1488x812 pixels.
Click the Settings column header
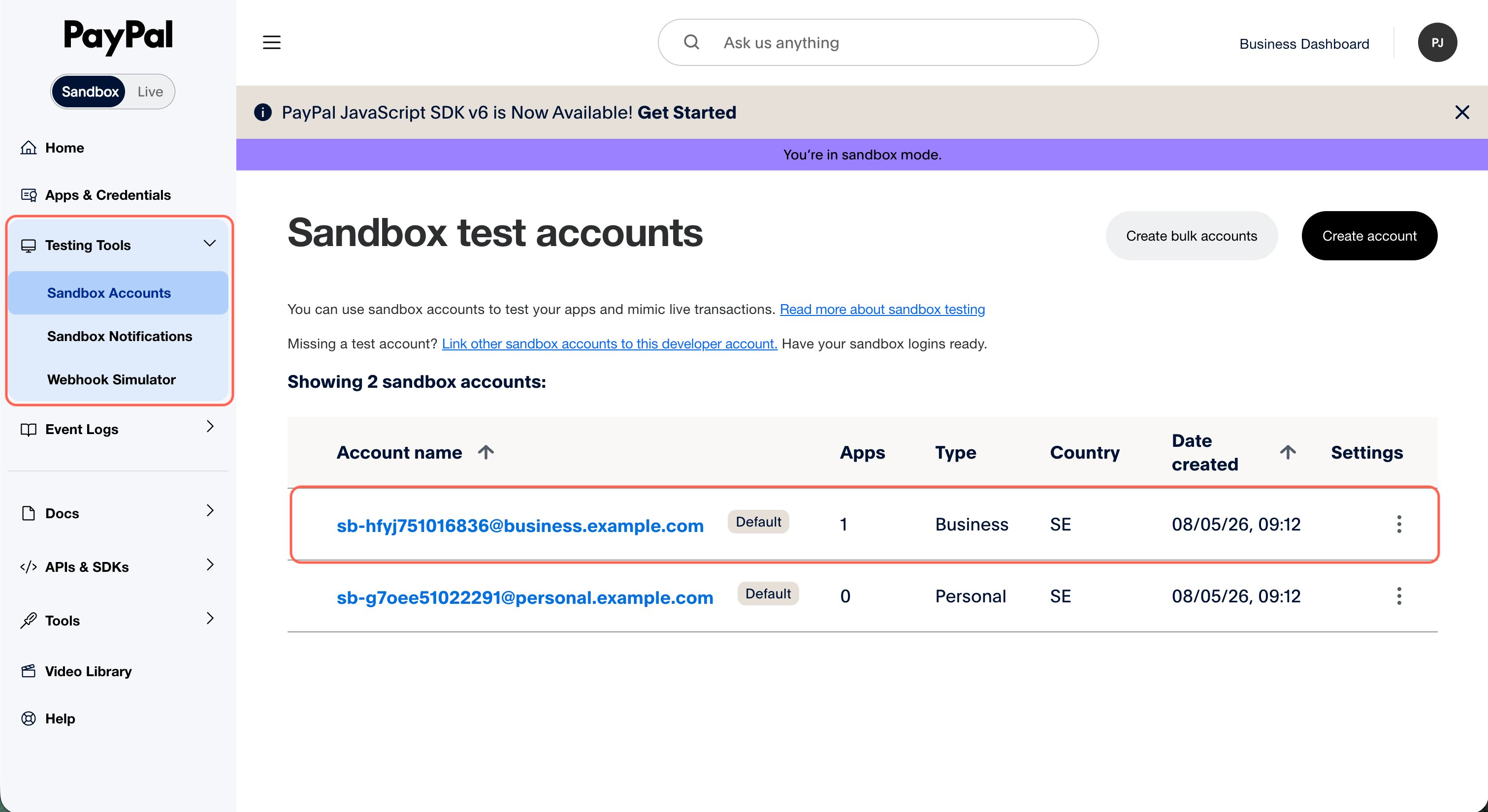point(1367,452)
